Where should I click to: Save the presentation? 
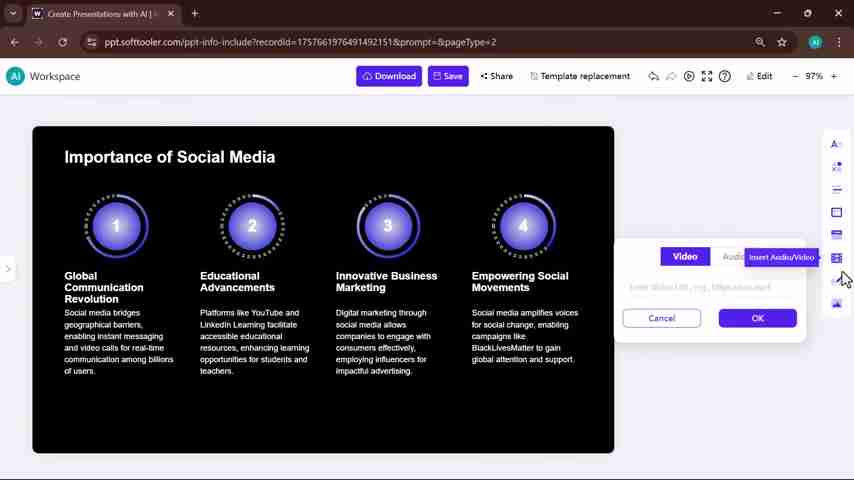pyautogui.click(x=447, y=76)
